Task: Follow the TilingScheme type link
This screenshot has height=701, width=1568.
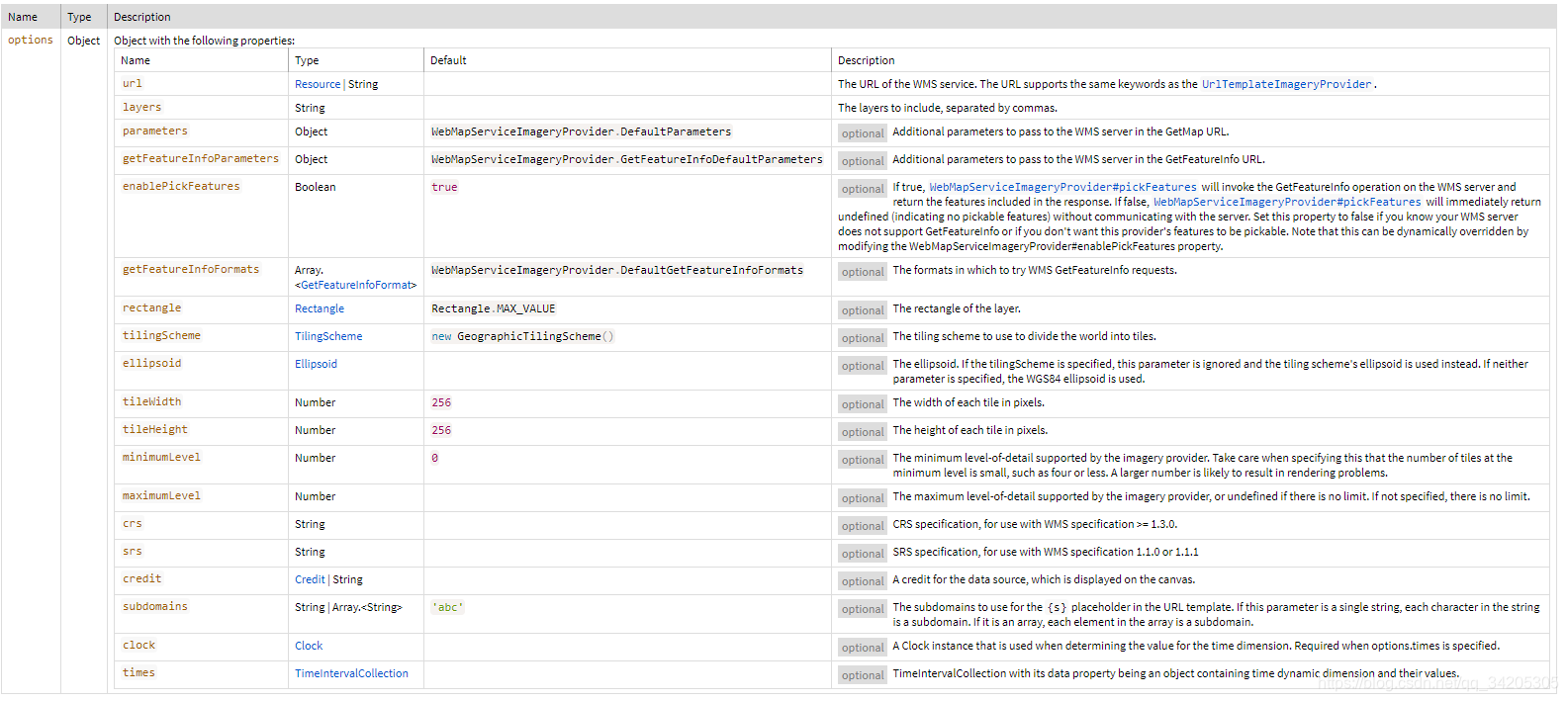Action: (328, 336)
